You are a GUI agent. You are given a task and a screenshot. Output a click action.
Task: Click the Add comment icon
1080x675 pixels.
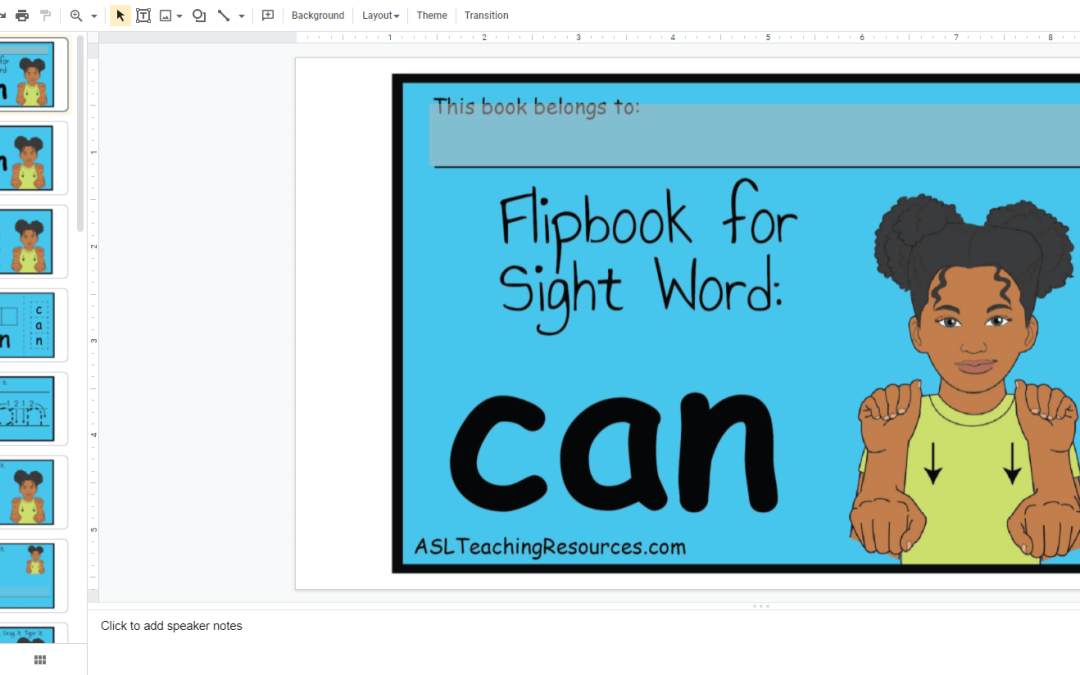tap(268, 15)
